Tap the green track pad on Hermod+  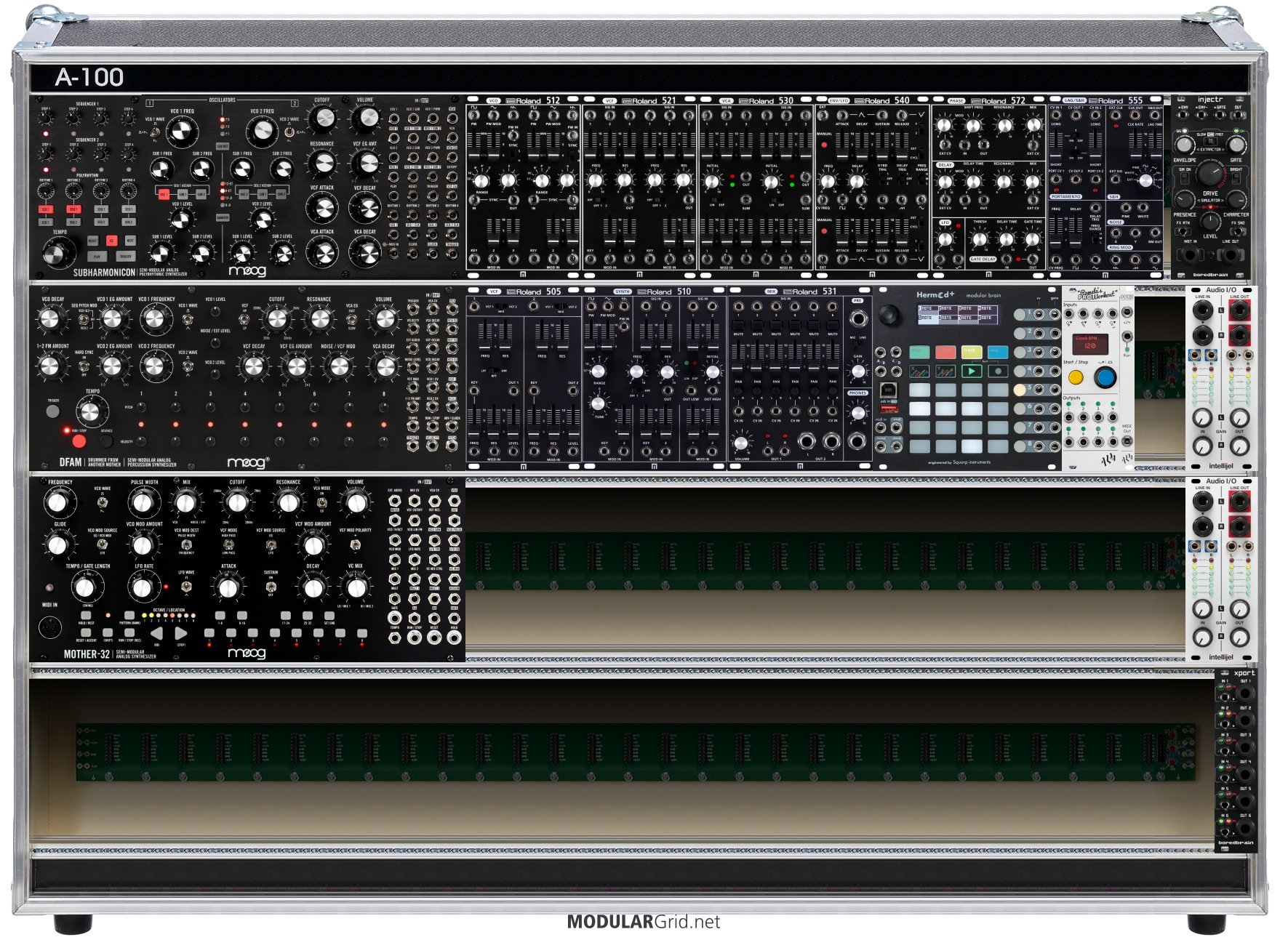pos(919,353)
